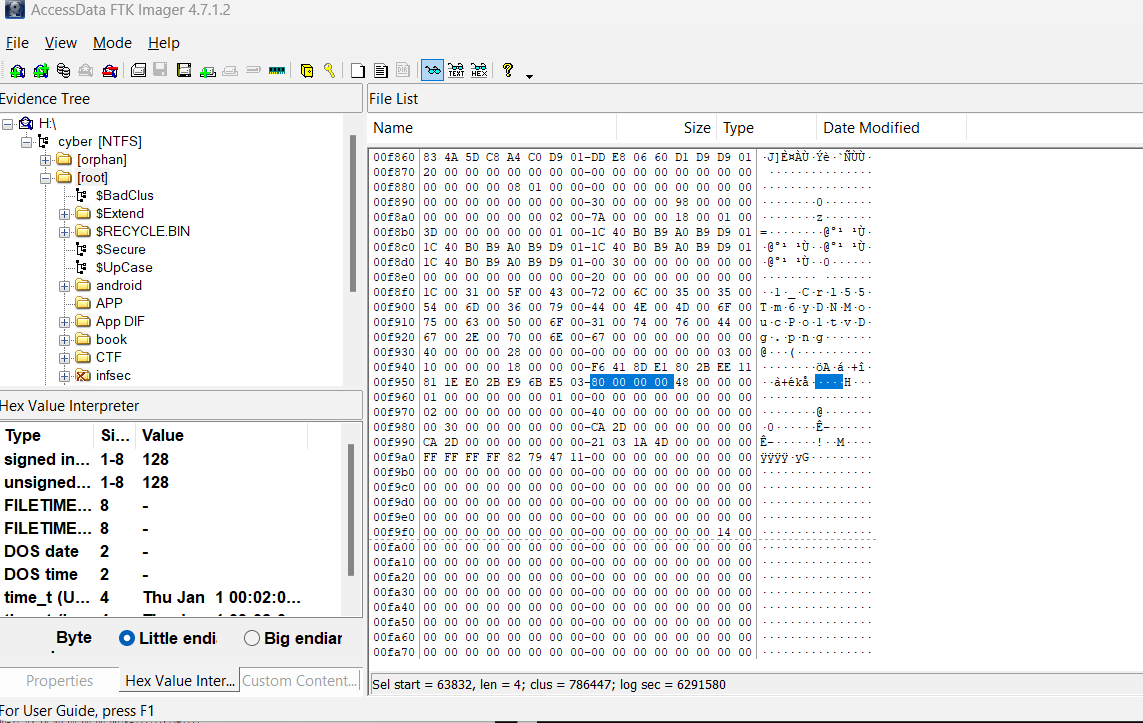Image resolution: width=1143 pixels, height=723 pixels.
Task: Open the Help menu
Action: point(163,43)
